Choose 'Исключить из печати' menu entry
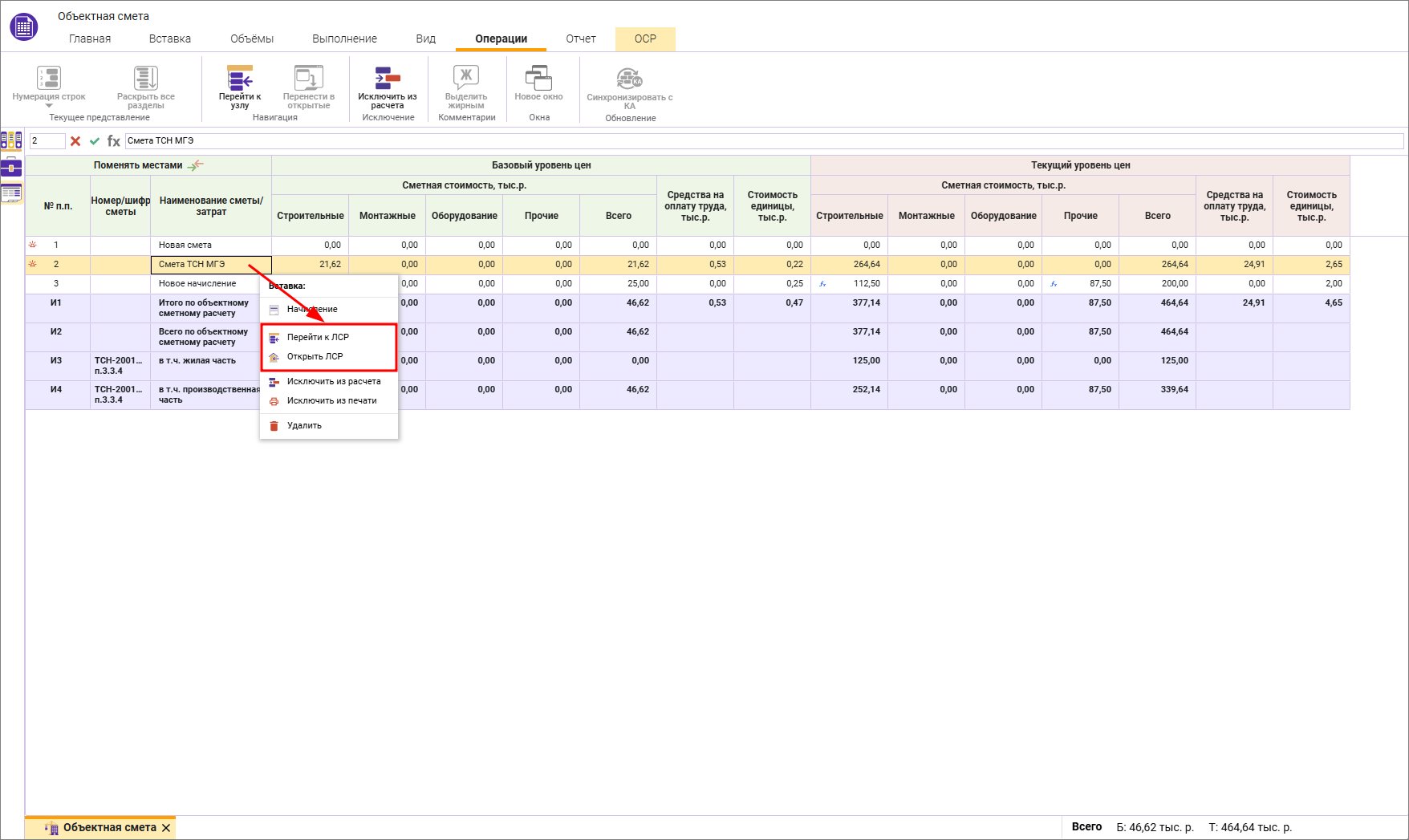This screenshot has width=1409, height=840. tap(331, 401)
